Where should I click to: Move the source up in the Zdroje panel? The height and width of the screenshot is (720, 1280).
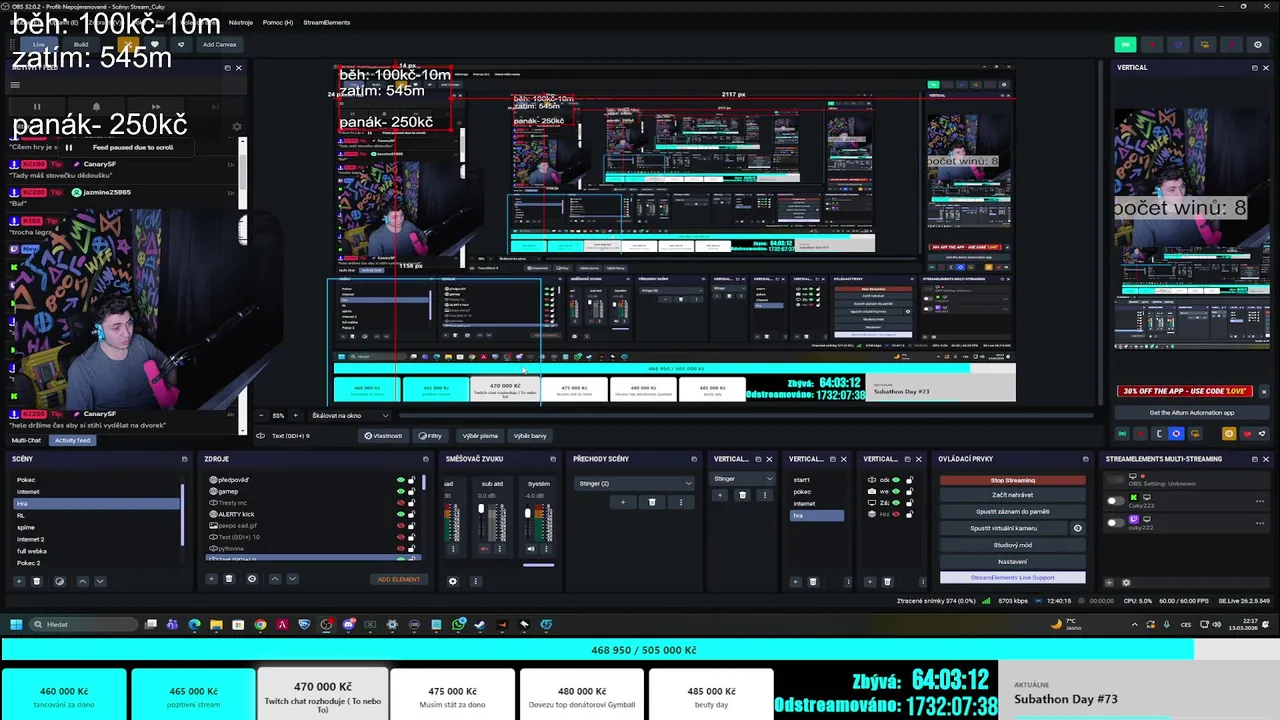(x=275, y=579)
